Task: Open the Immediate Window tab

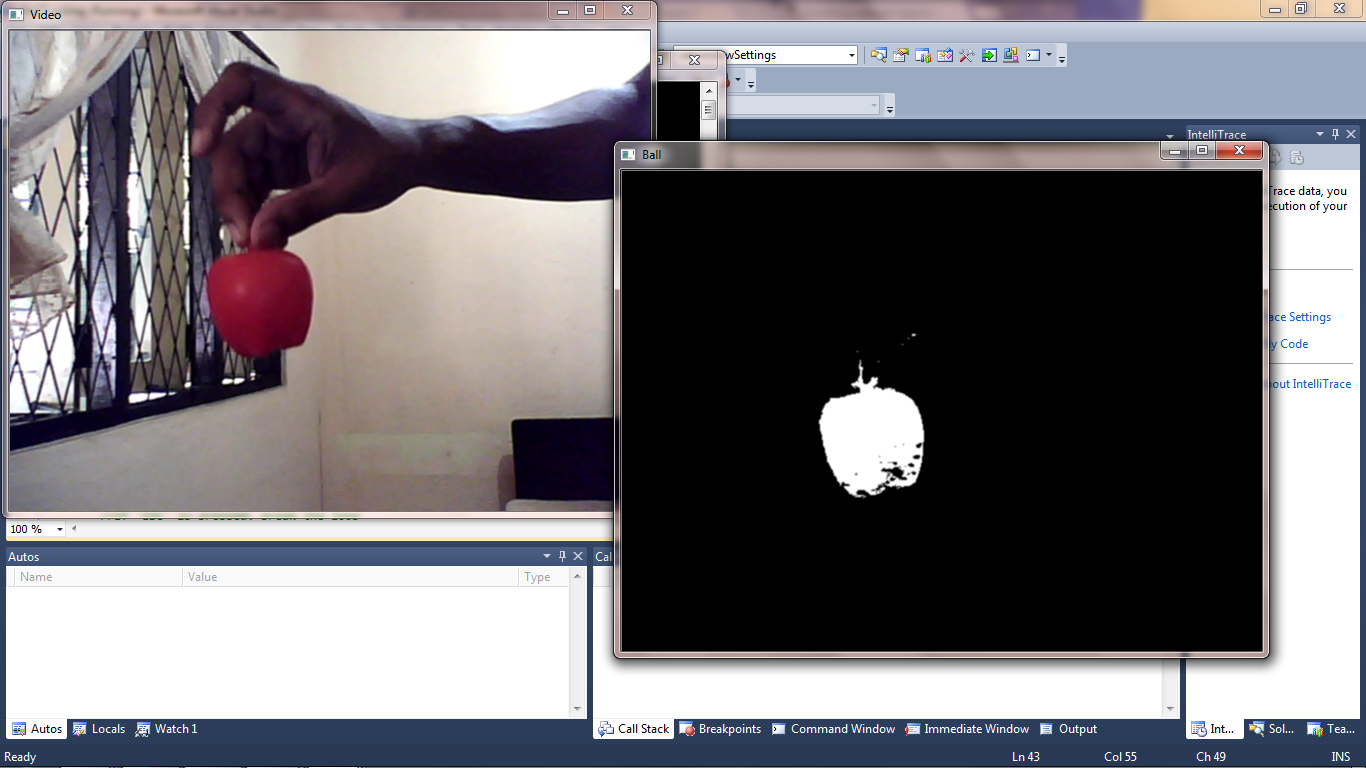Action: 967,729
